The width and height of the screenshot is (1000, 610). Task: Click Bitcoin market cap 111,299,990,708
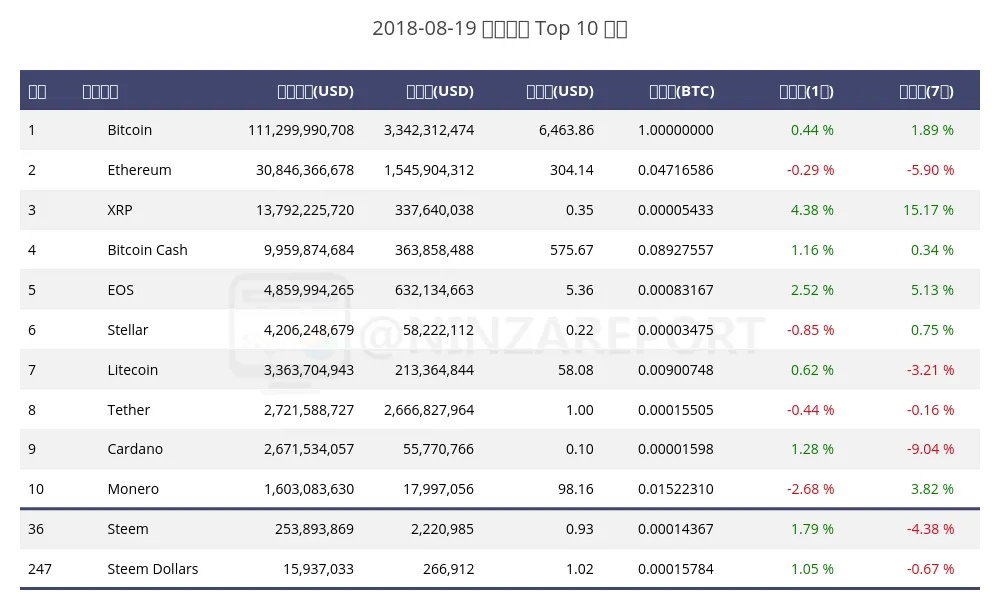pos(301,130)
